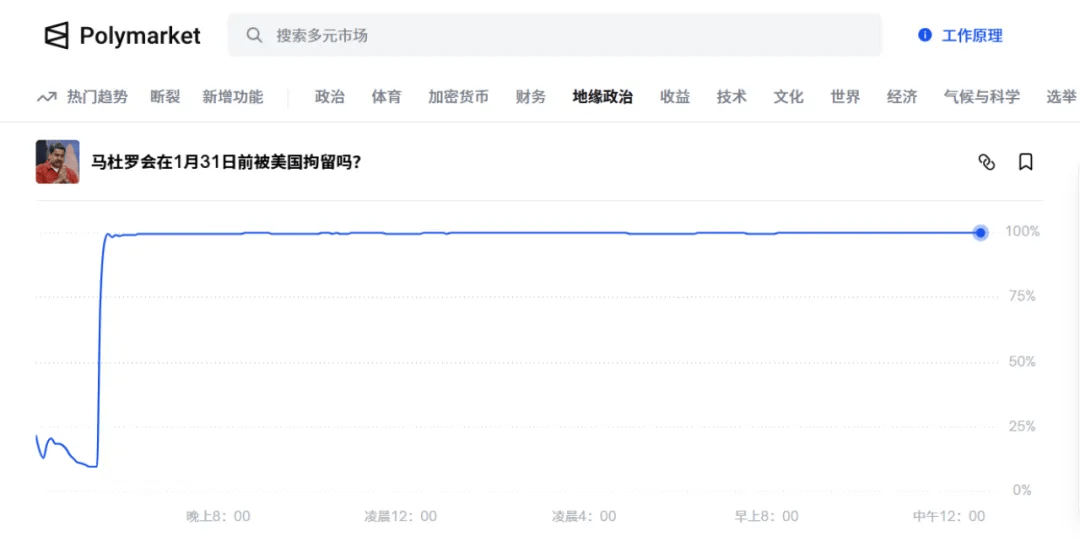Click the 热门趋势 trending arrow icon
Screen dimensions: 1080x543
46,97
